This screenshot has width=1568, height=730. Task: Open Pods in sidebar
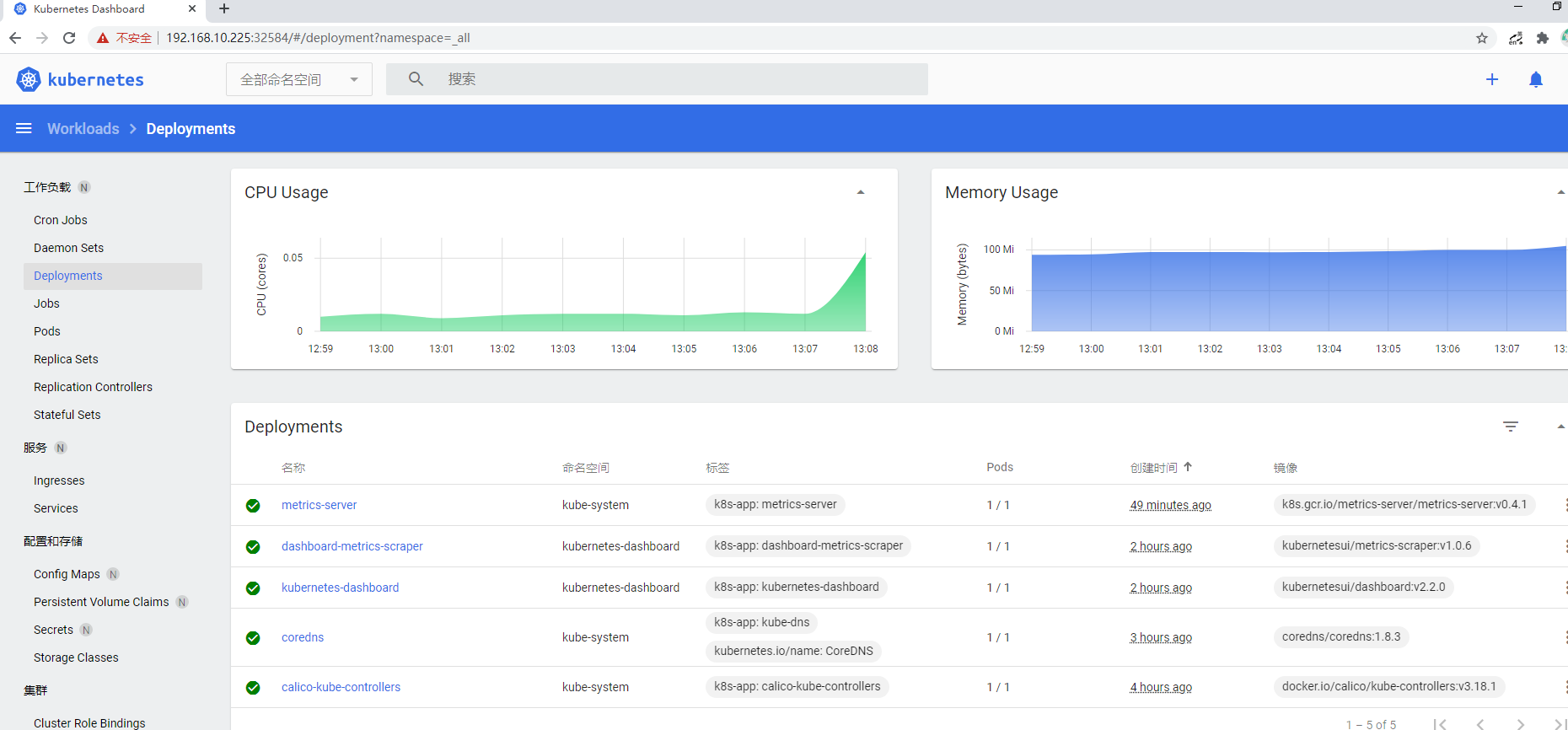(47, 331)
